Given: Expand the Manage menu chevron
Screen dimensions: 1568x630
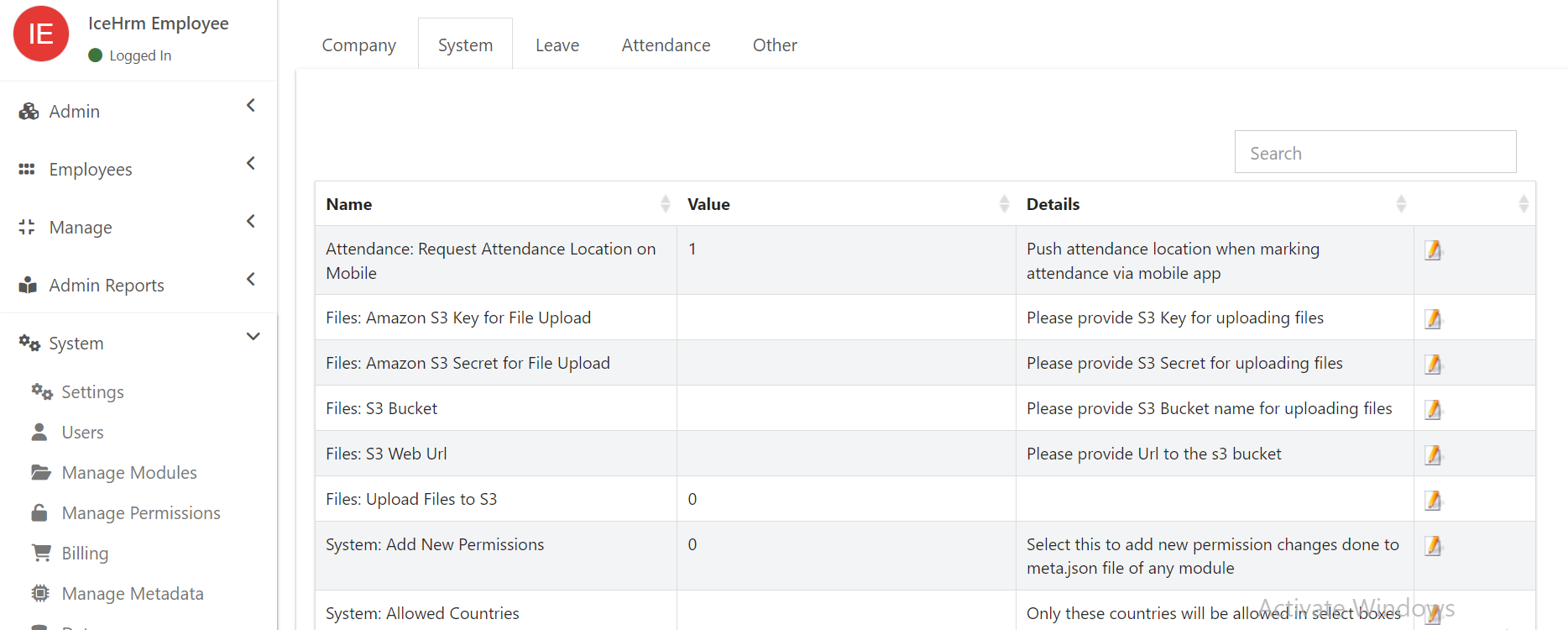Looking at the screenshot, I should [x=250, y=221].
